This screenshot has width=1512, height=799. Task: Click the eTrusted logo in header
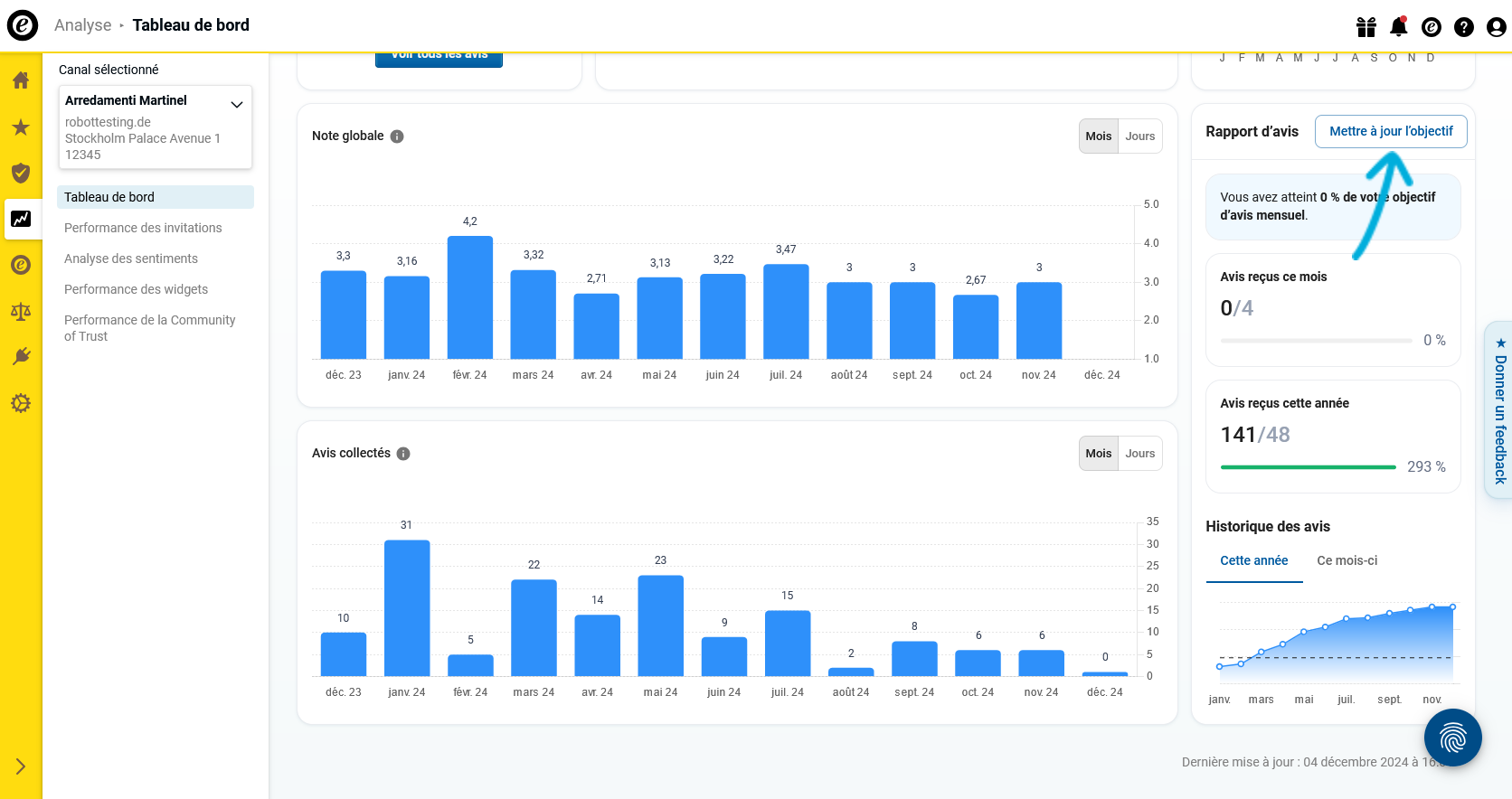pos(23,25)
